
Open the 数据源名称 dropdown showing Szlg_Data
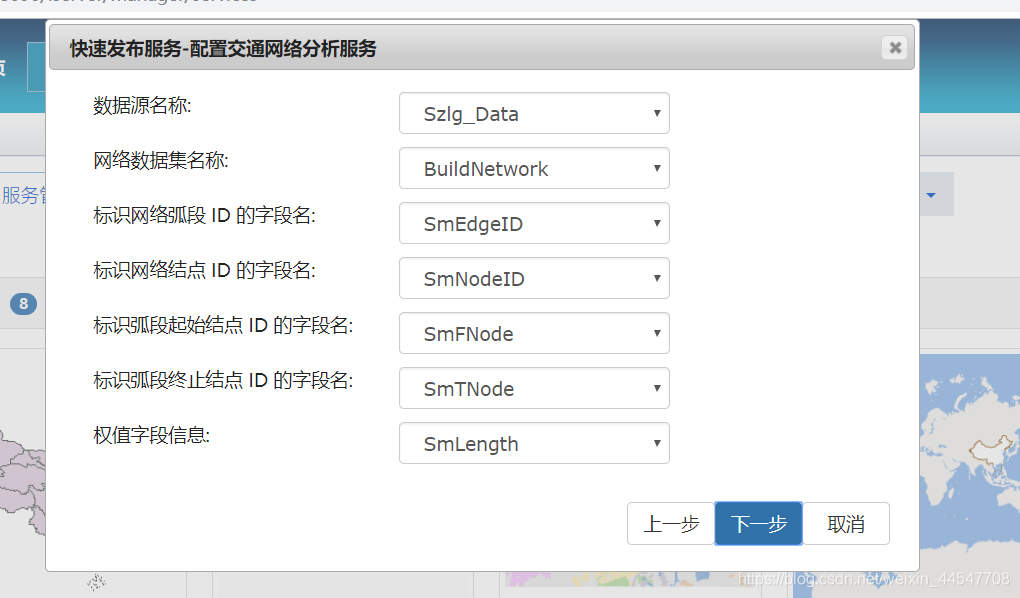click(x=534, y=113)
